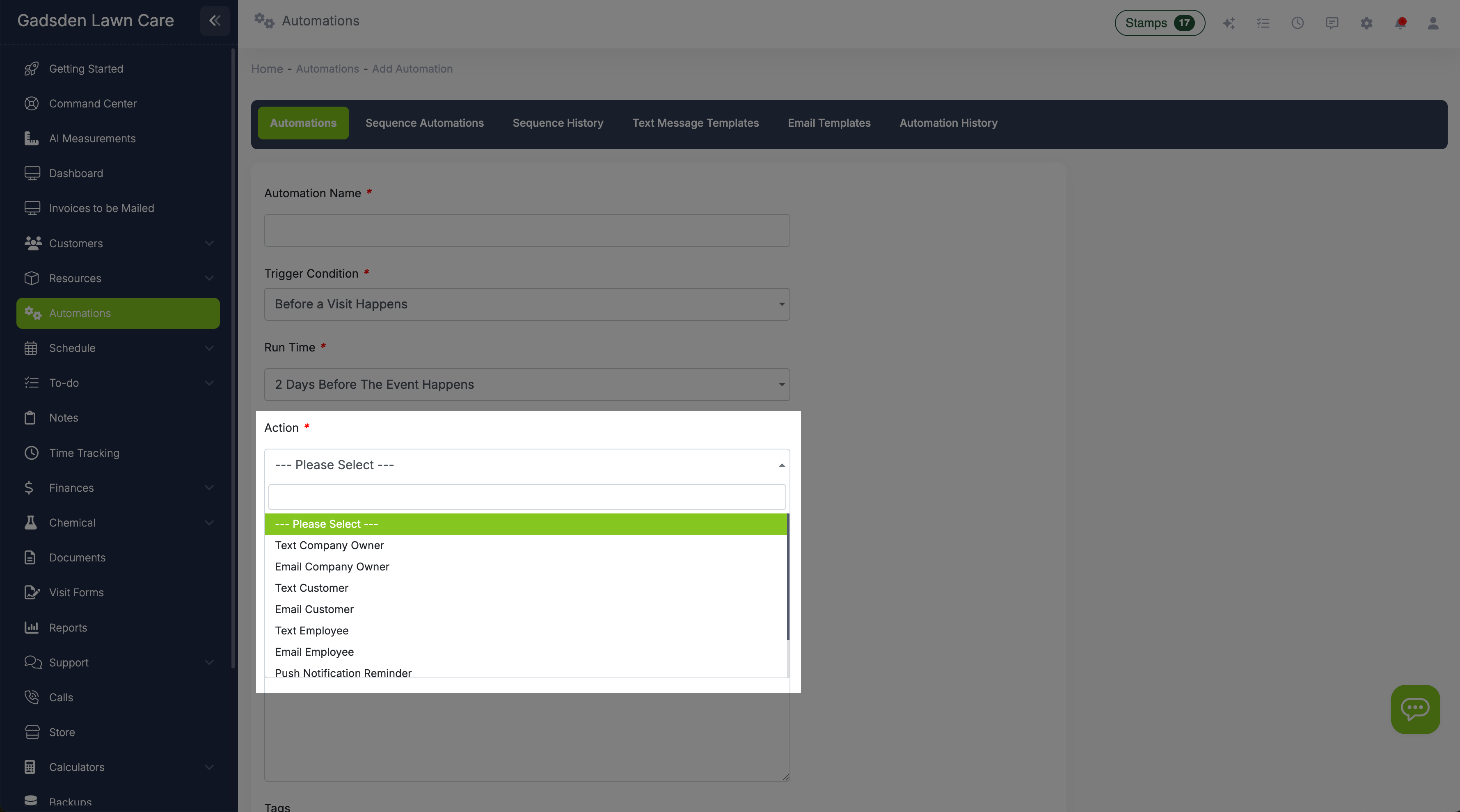Switch to the Sequence History tab

558,123
